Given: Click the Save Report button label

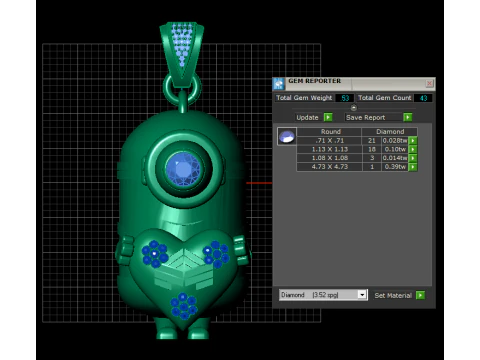Looking at the screenshot, I should pyautogui.click(x=365, y=118).
